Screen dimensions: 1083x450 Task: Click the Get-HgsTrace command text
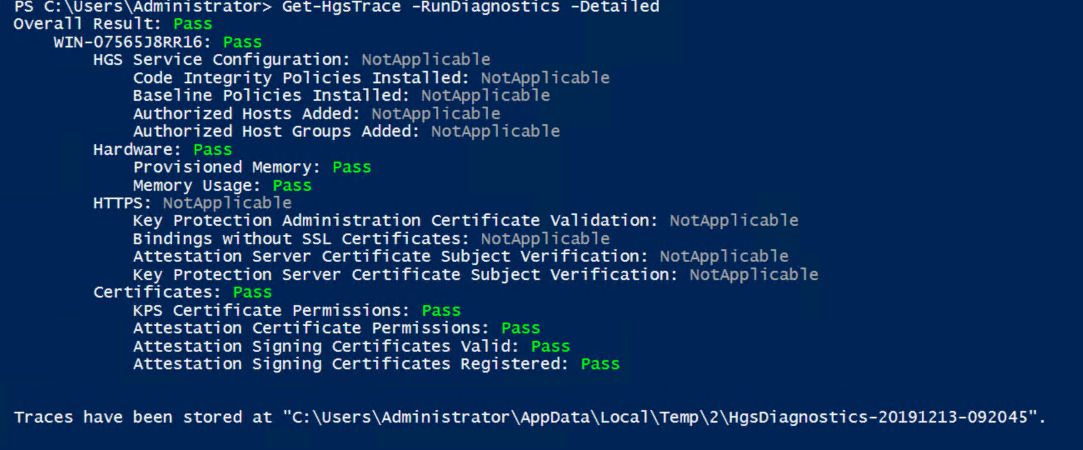[471, 8]
